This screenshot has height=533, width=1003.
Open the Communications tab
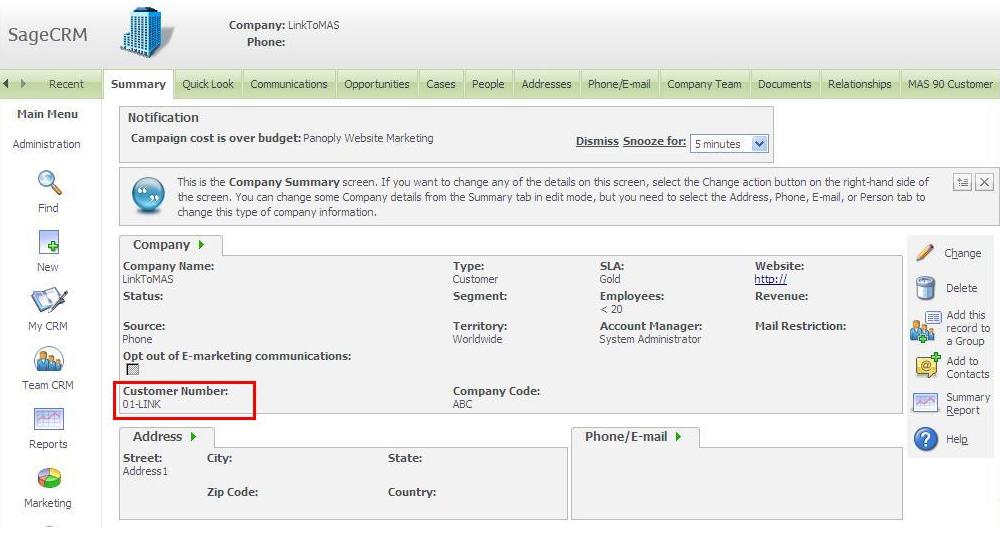click(288, 84)
